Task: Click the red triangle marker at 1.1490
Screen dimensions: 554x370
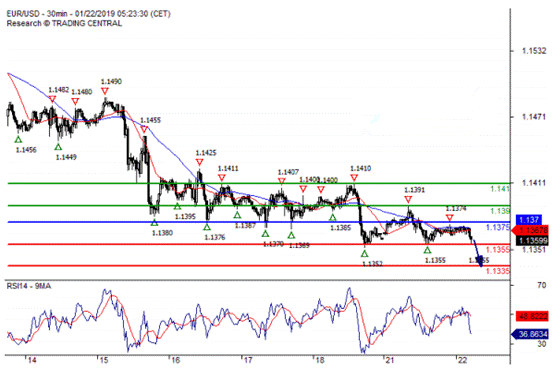Action: pos(105,92)
